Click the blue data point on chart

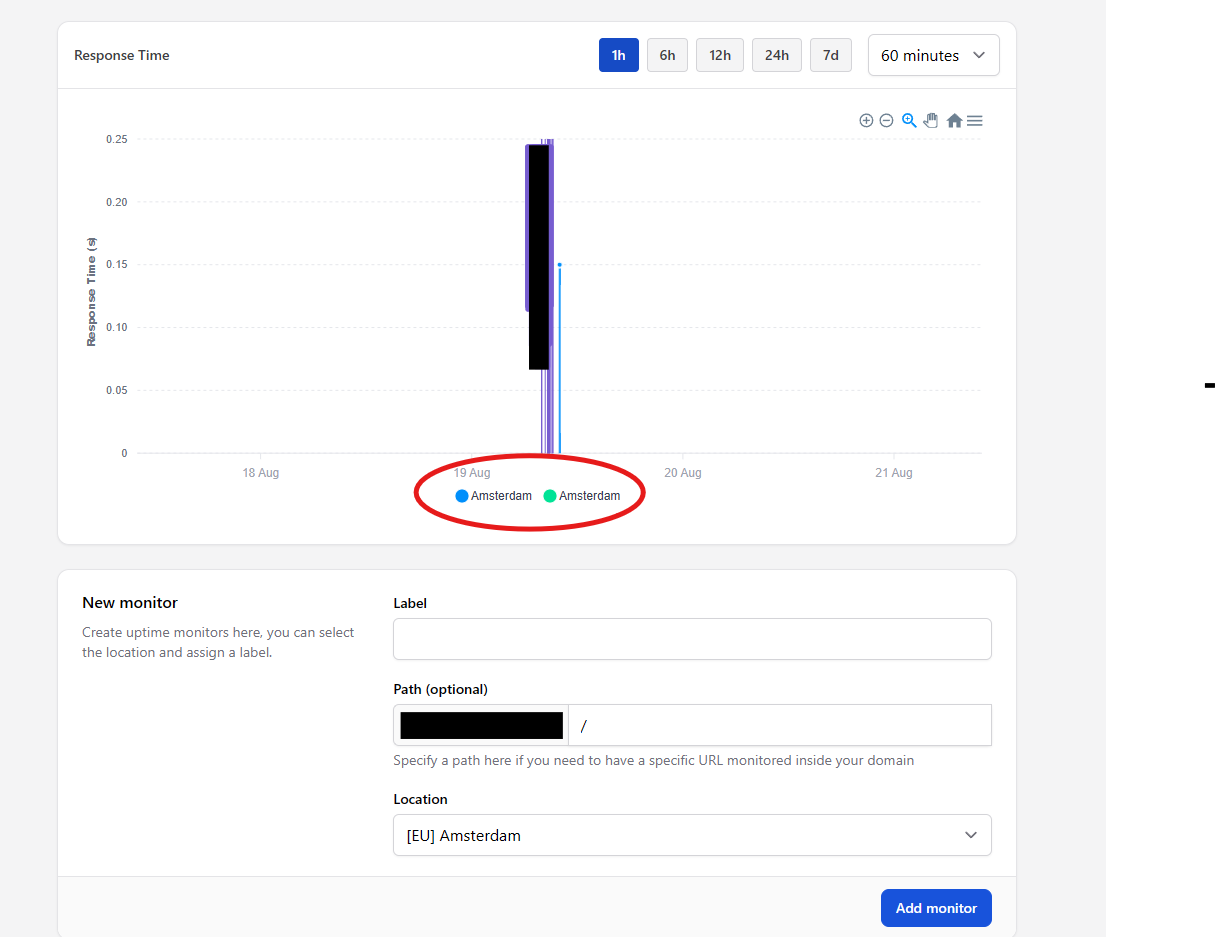point(559,265)
